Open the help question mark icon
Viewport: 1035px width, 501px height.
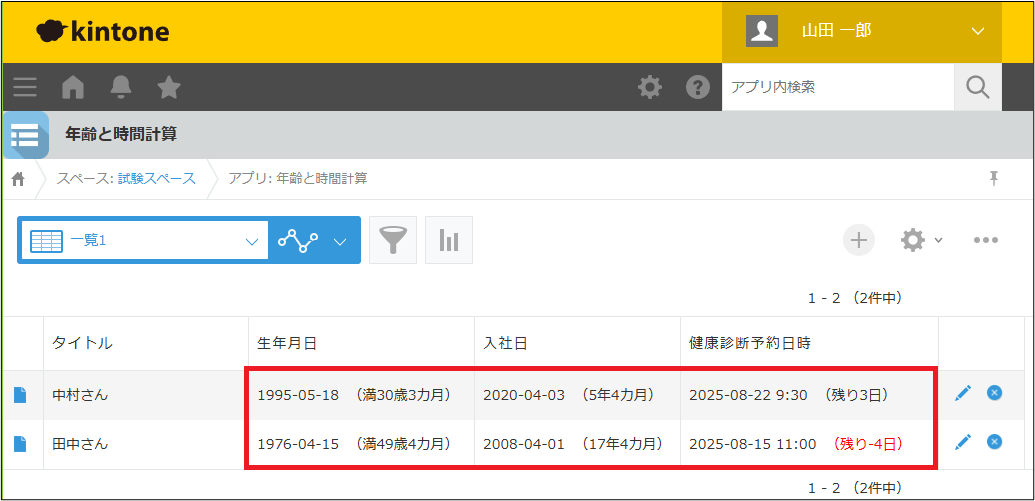[x=697, y=87]
